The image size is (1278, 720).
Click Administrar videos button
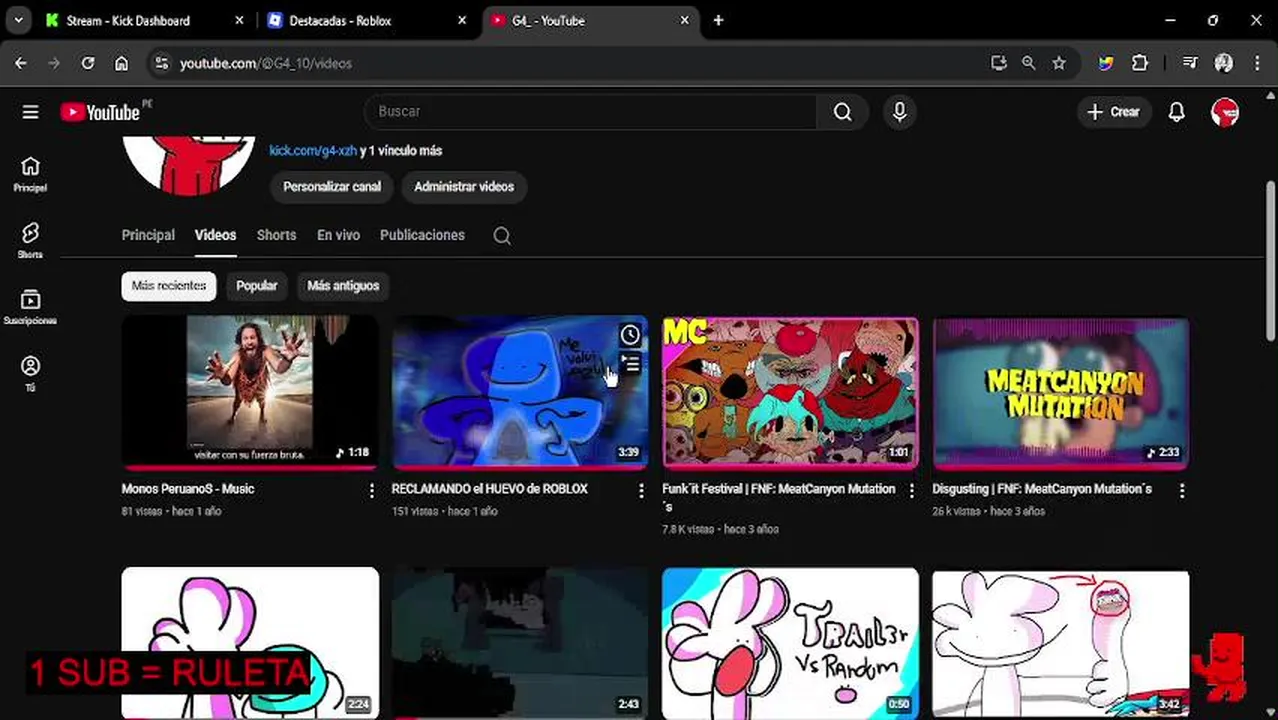point(464,187)
